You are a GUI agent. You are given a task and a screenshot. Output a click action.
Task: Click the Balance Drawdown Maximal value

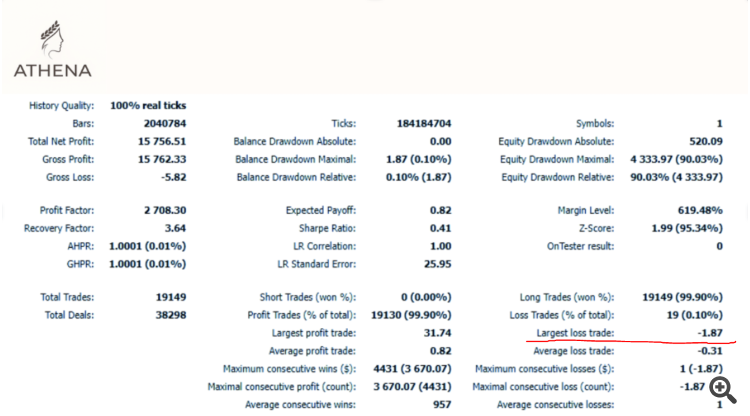click(416, 159)
